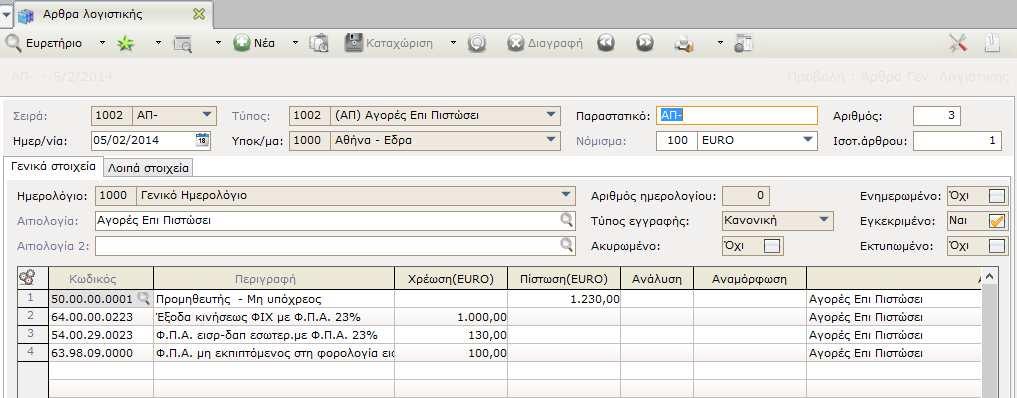Image resolution: width=1017 pixels, height=398 pixels.
Task: Switch to the Λοιπά στοιχεία tab
Action: click(x=149, y=168)
